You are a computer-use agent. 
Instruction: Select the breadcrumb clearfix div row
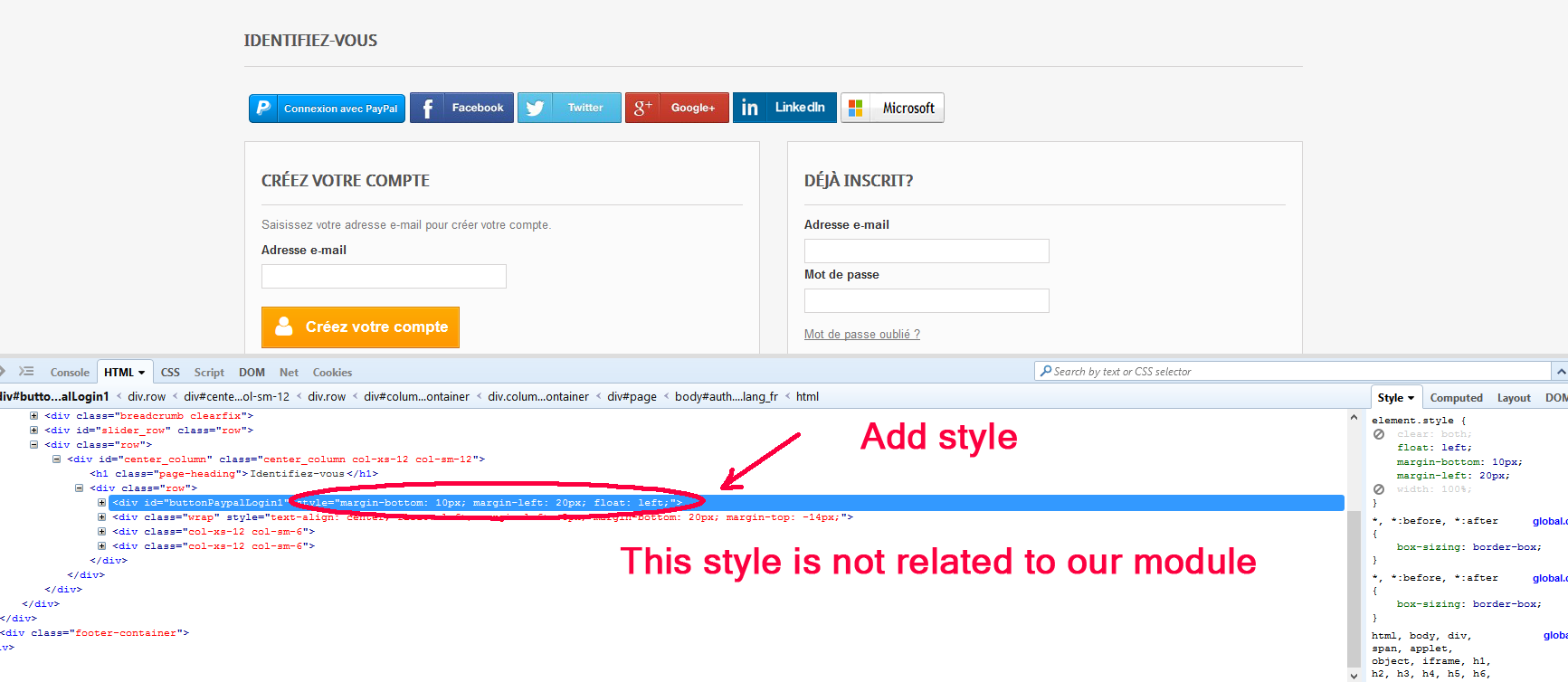click(x=148, y=416)
